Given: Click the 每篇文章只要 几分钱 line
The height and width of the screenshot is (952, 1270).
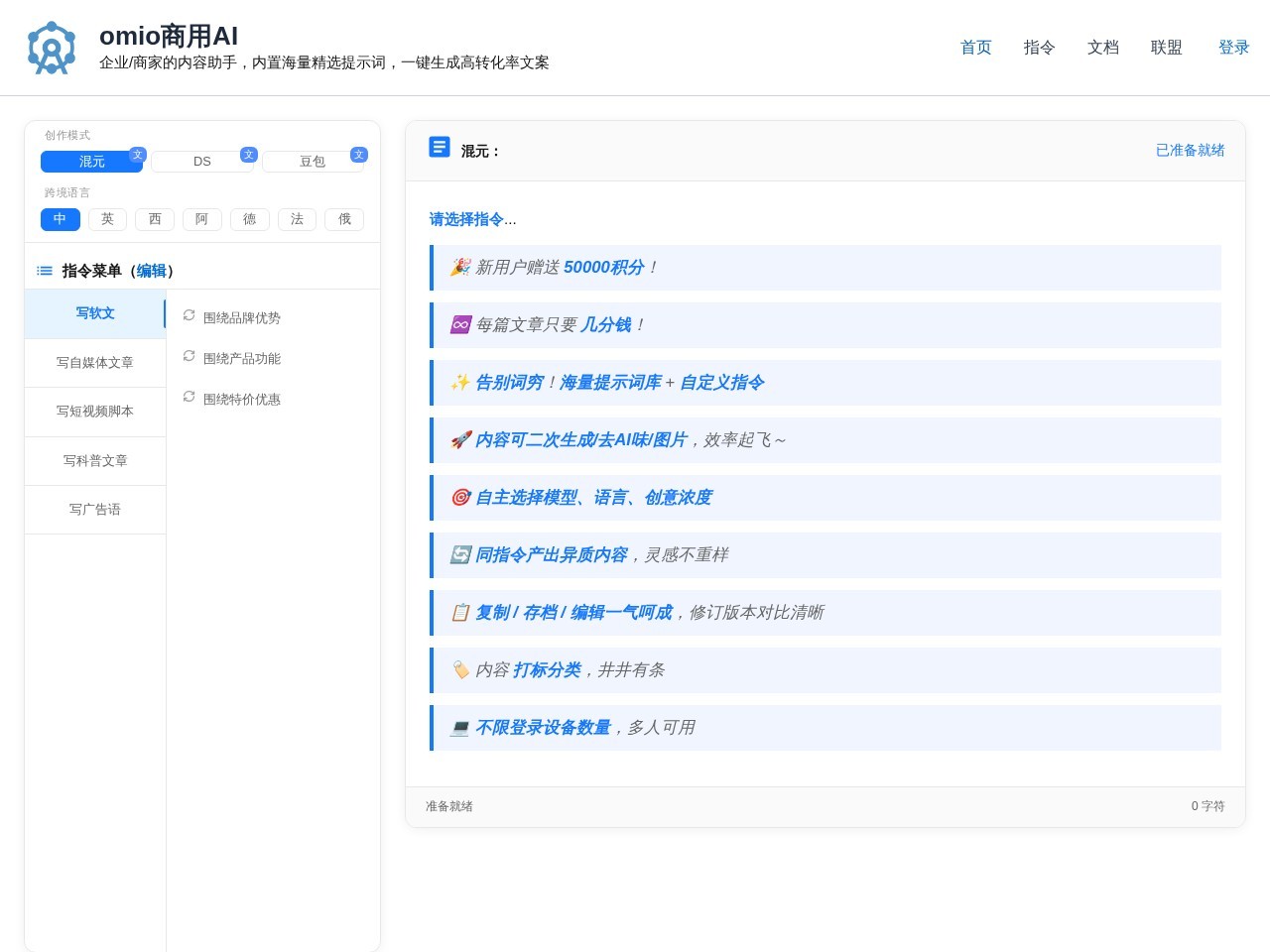Looking at the screenshot, I should [825, 325].
